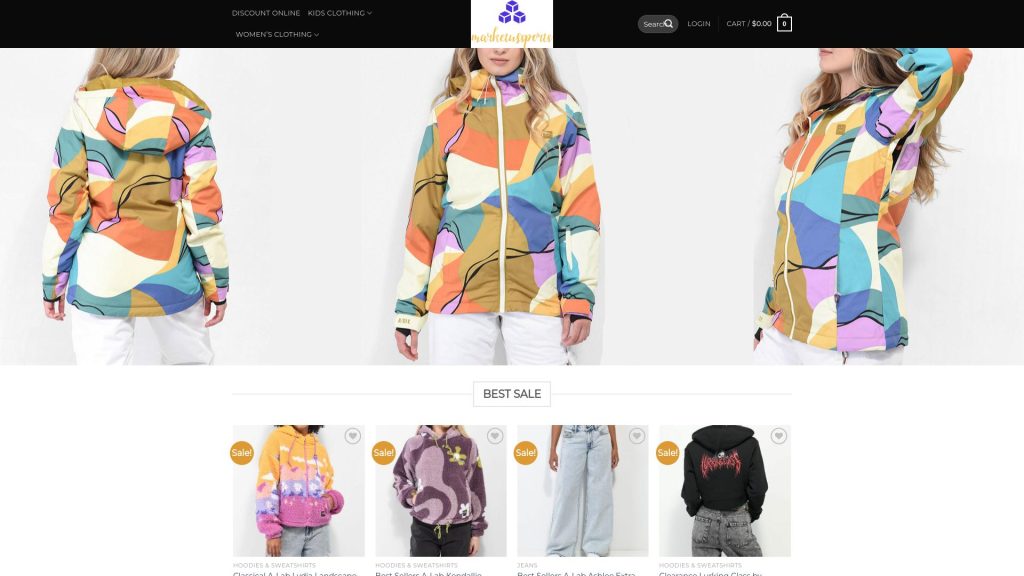This screenshot has height=576, width=1024.
Task: Open the light wide-leg jeans thumbnail
Action: coord(583,490)
